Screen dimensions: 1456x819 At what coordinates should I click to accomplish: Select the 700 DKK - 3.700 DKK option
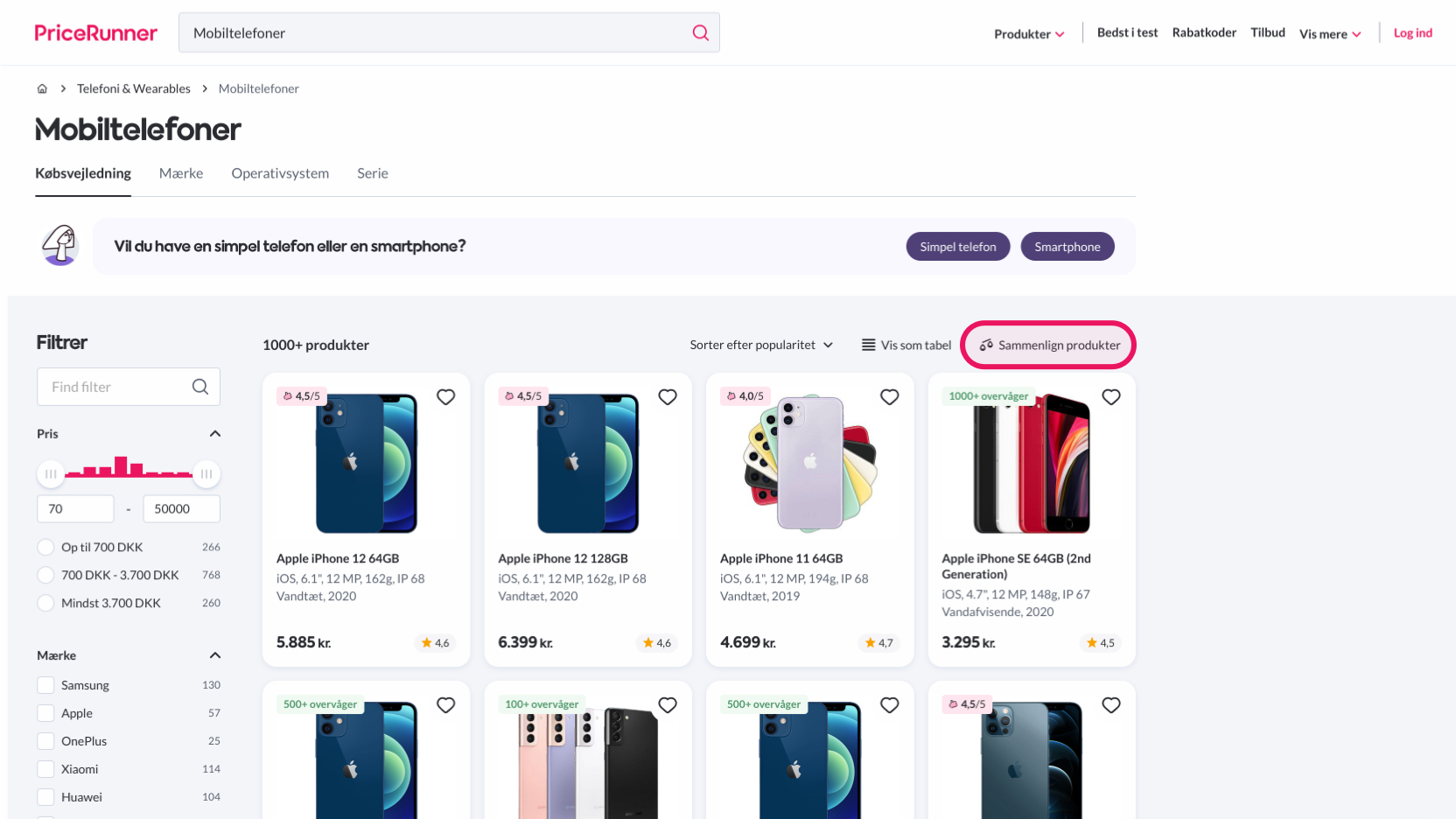point(45,575)
